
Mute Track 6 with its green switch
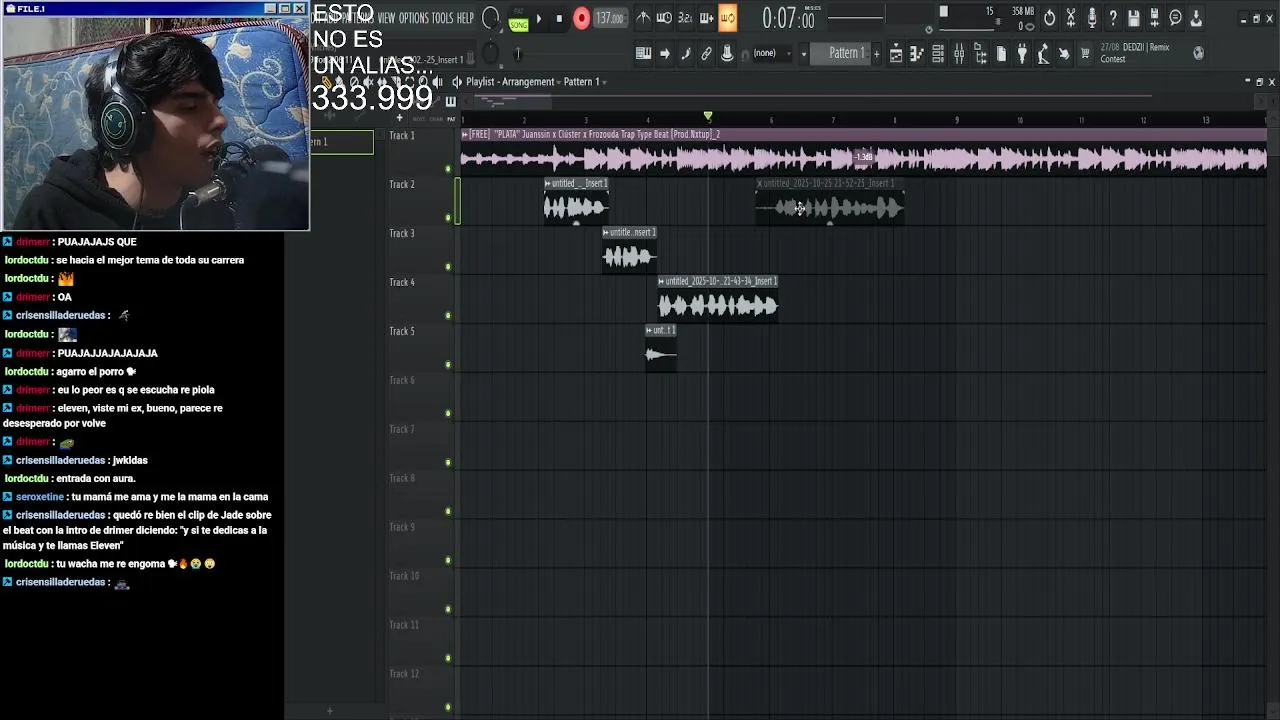448,414
